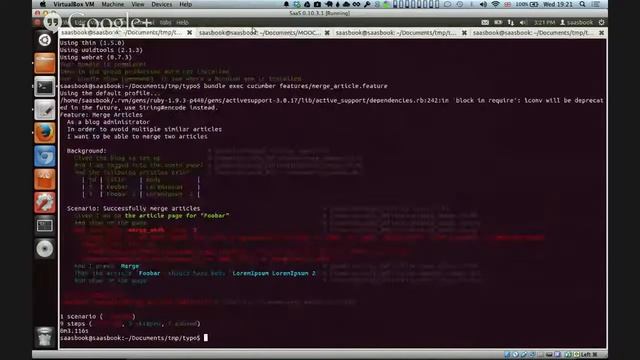
Task: Open Ubuntu sound volume indicator
Action: [523, 22]
